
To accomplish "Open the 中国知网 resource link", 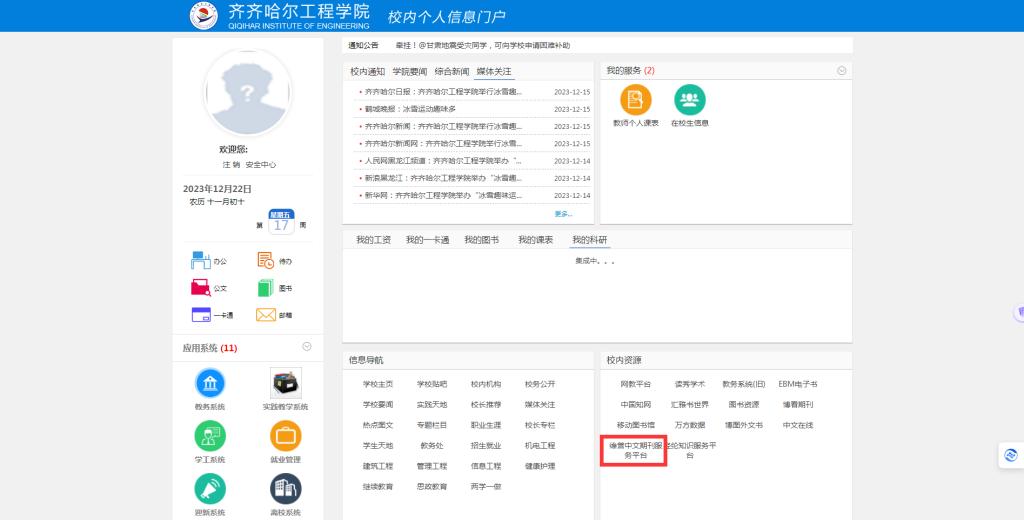I will tap(635, 404).
